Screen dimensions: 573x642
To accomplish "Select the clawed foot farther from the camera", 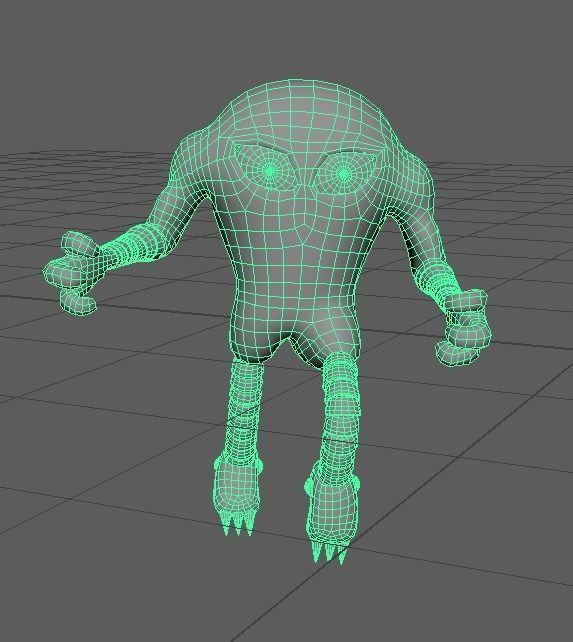I will tap(238, 493).
